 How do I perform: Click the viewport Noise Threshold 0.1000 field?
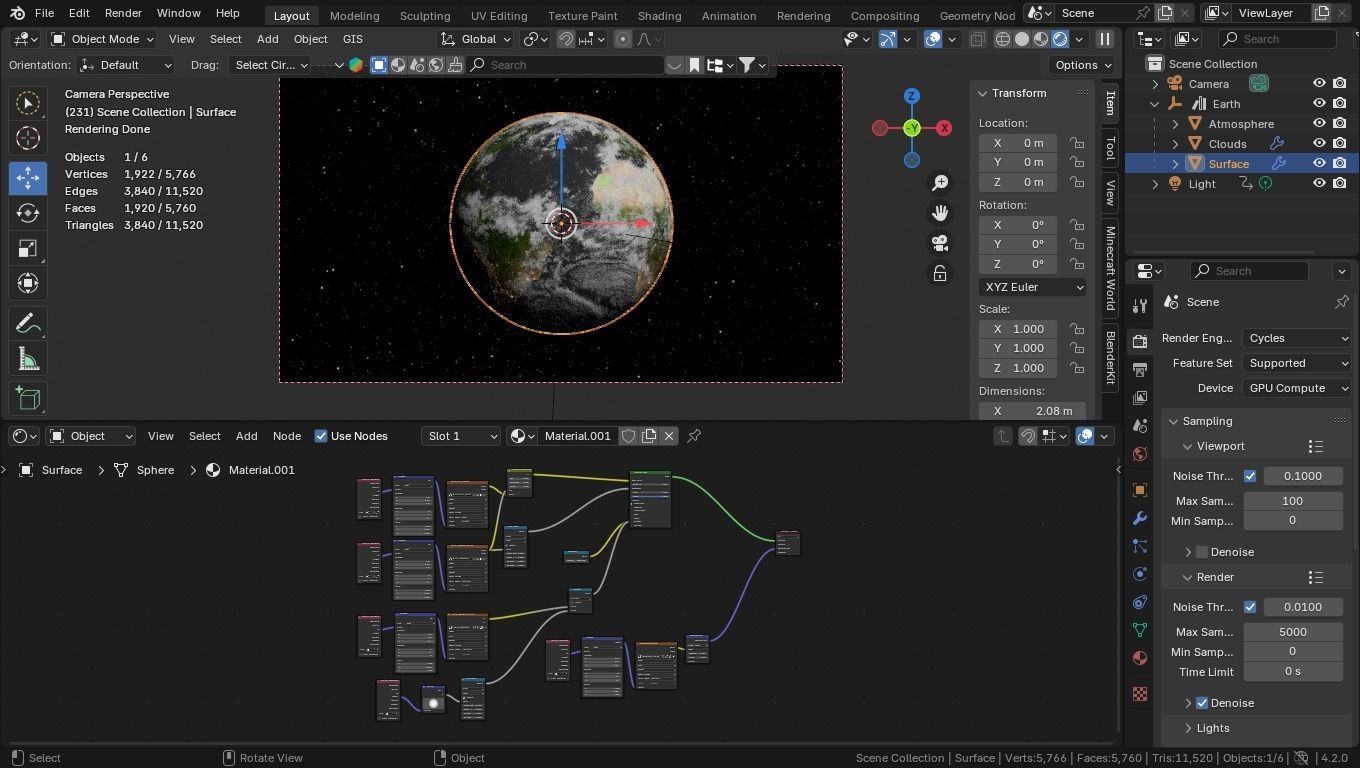point(1303,476)
